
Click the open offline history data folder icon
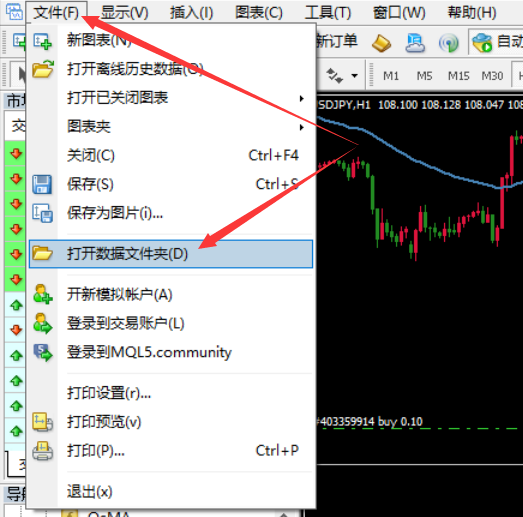pos(43,69)
